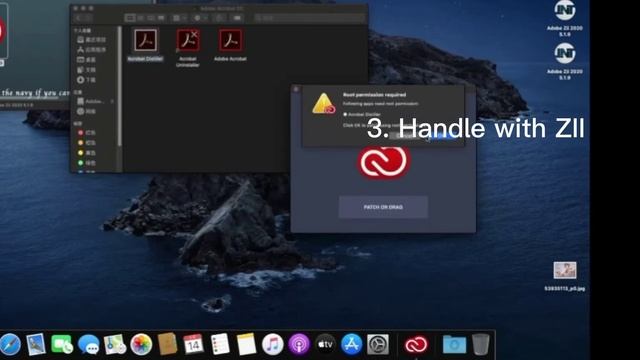Switch Finder to gallery view

tap(161, 18)
